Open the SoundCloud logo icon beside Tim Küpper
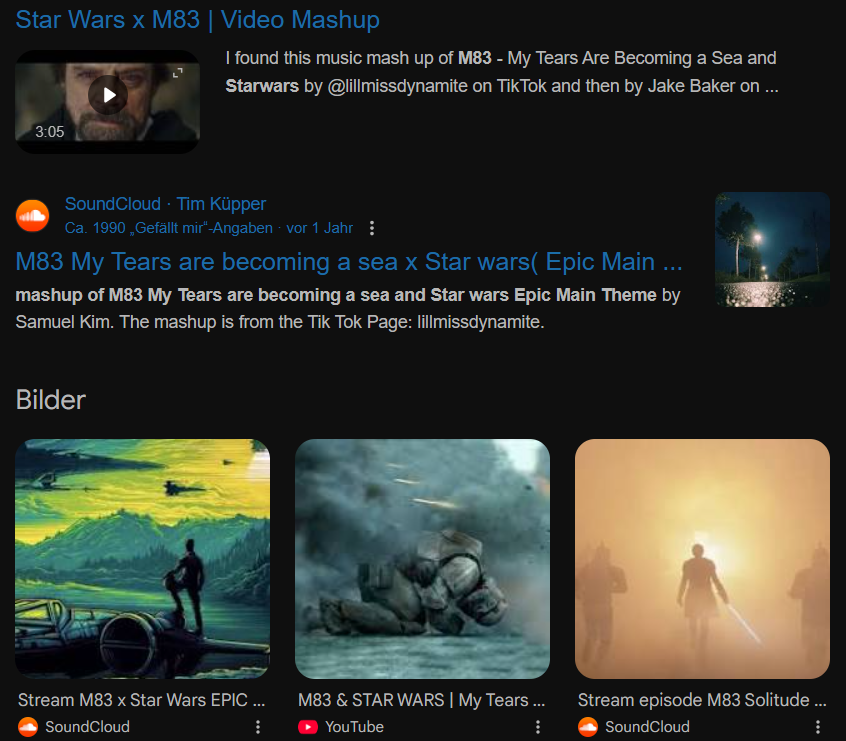Screen dimensions: 846x741 pyautogui.click(x=32, y=216)
